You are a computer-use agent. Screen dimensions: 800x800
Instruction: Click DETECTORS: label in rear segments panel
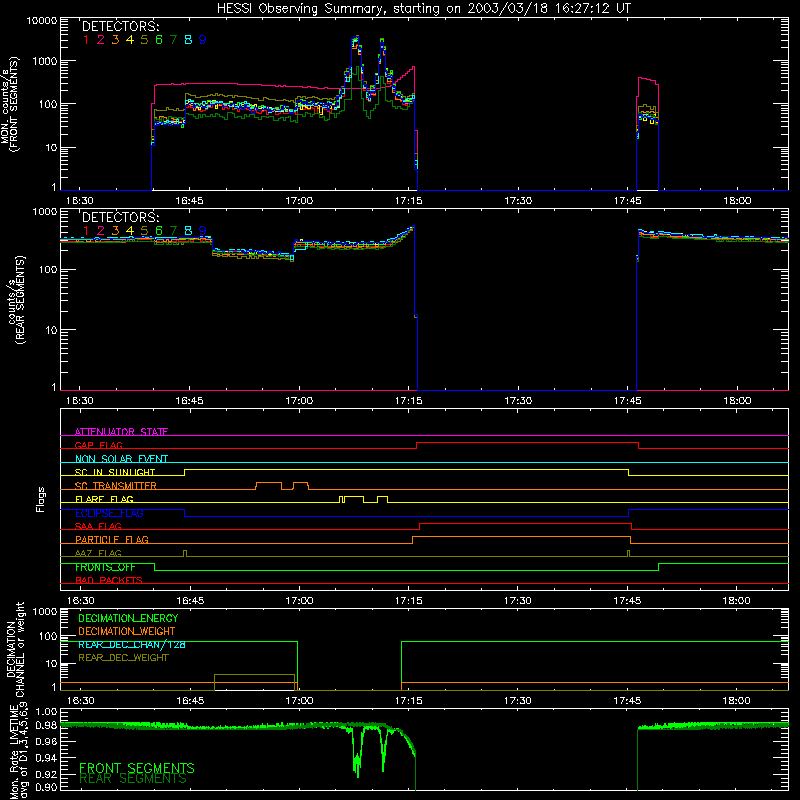point(120,218)
